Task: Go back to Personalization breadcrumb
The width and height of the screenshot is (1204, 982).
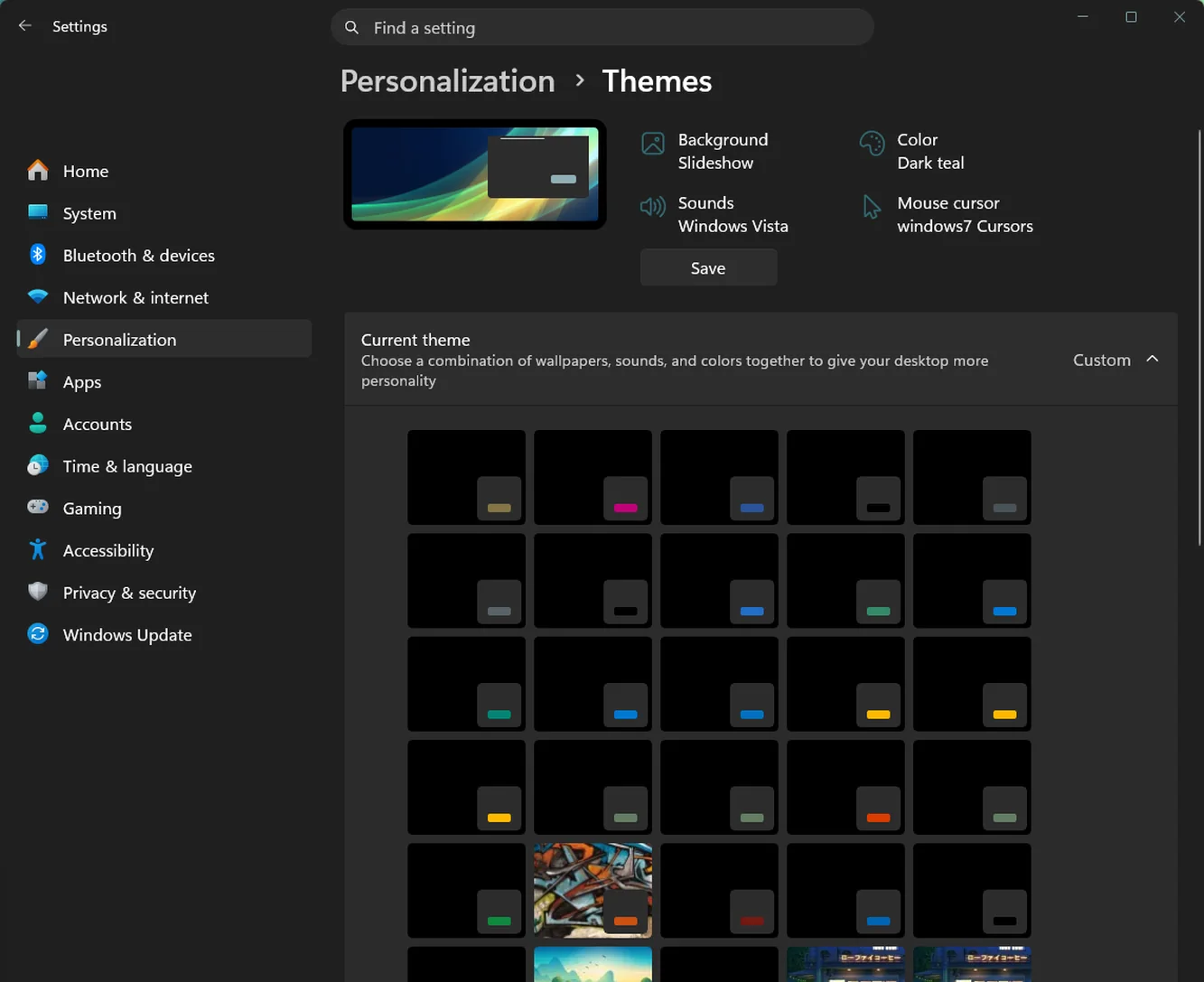Action: tap(447, 81)
